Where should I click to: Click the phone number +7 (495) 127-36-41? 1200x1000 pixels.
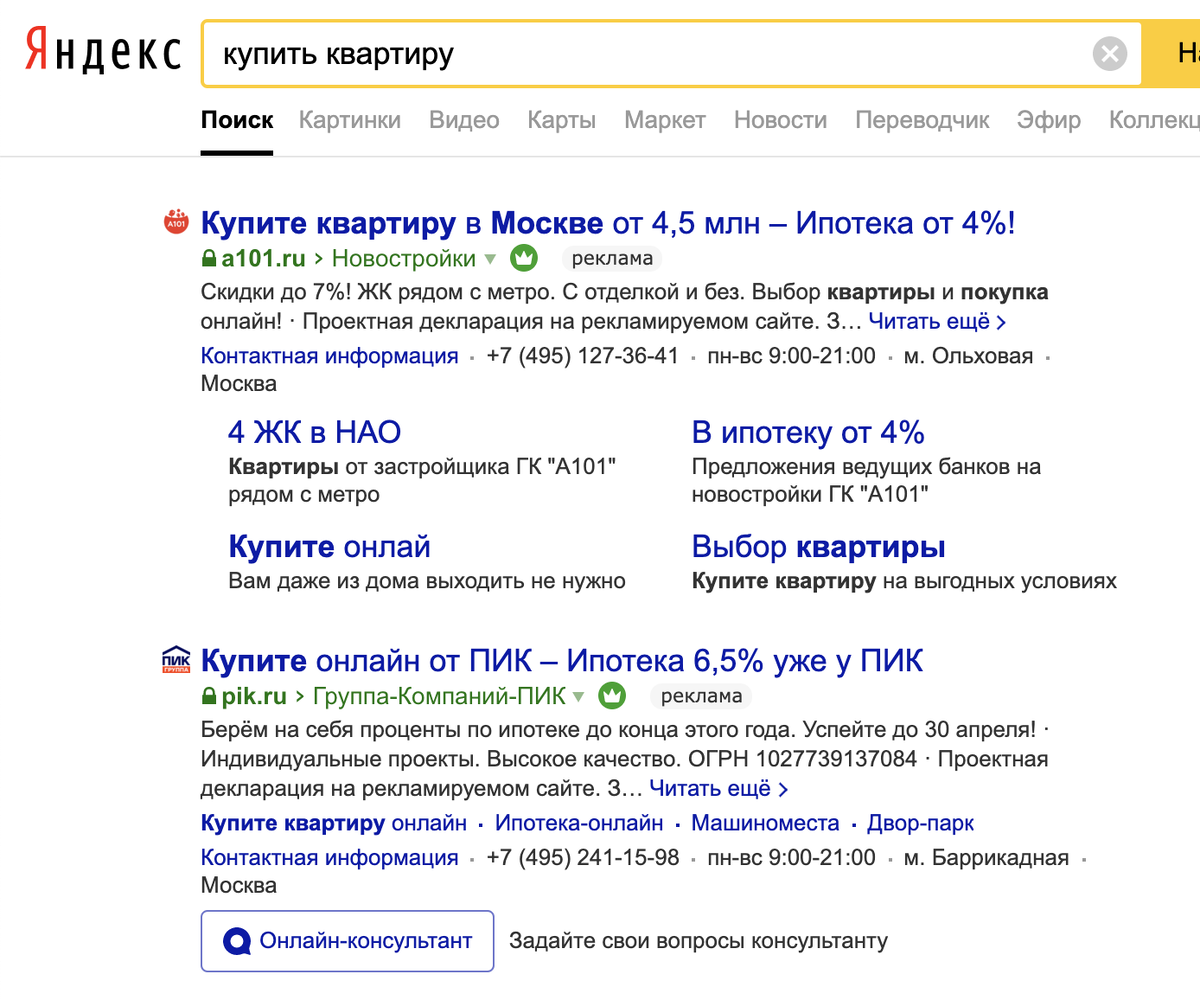583,356
